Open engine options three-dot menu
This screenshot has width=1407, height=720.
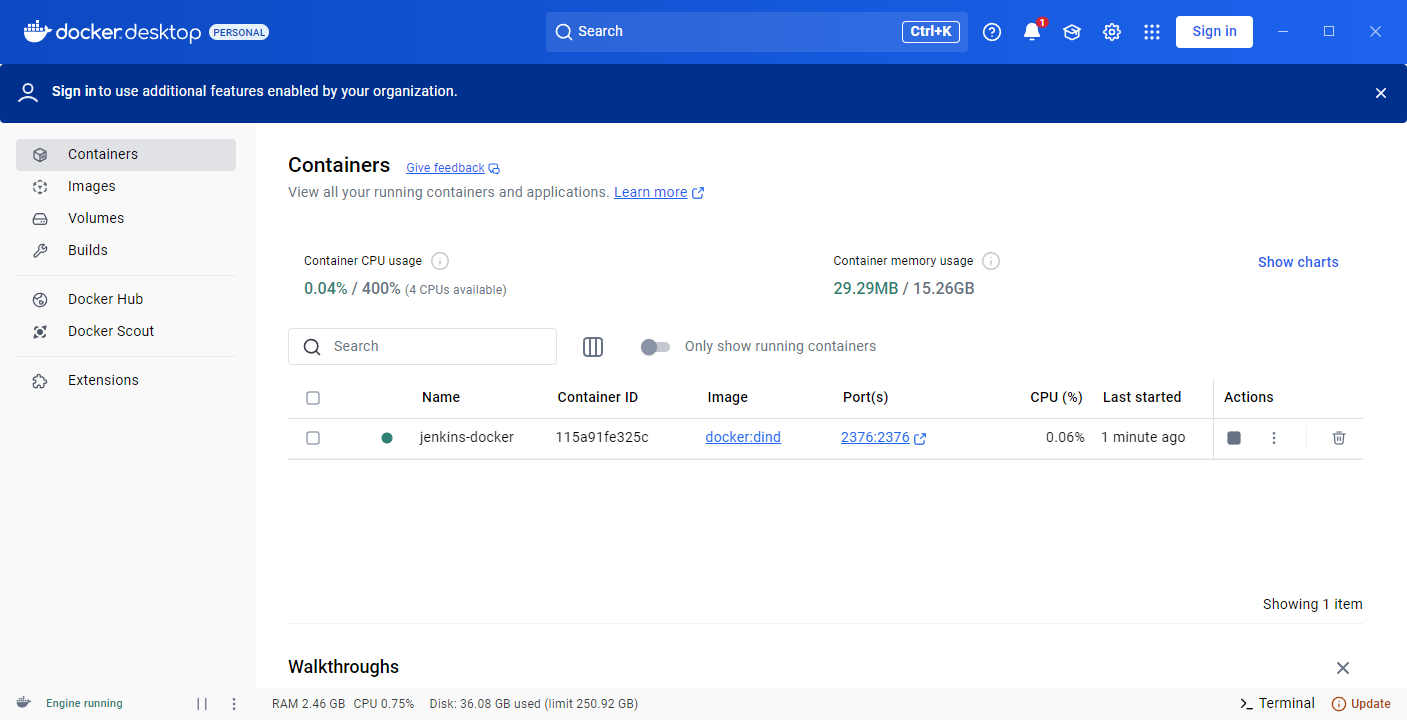pos(234,704)
